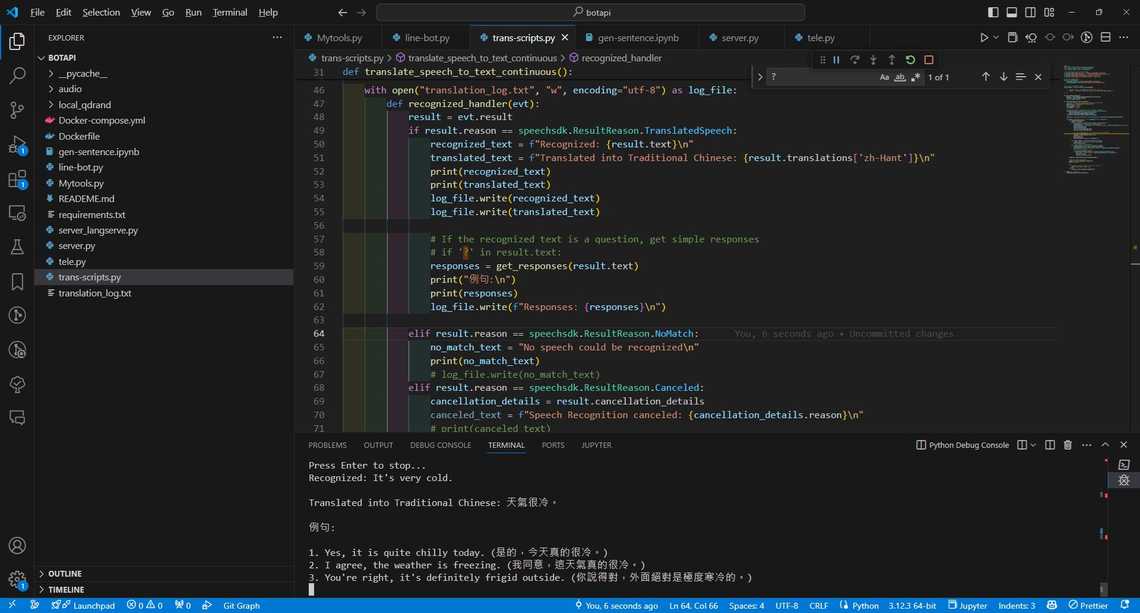Open the Terminal menu
The image size is (1140, 613).
click(230, 12)
